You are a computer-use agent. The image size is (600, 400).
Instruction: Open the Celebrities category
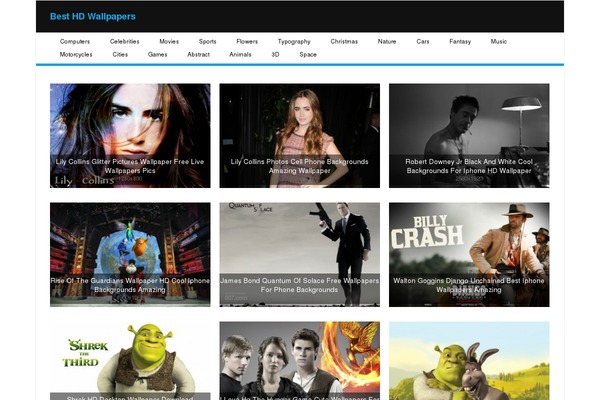(124, 41)
